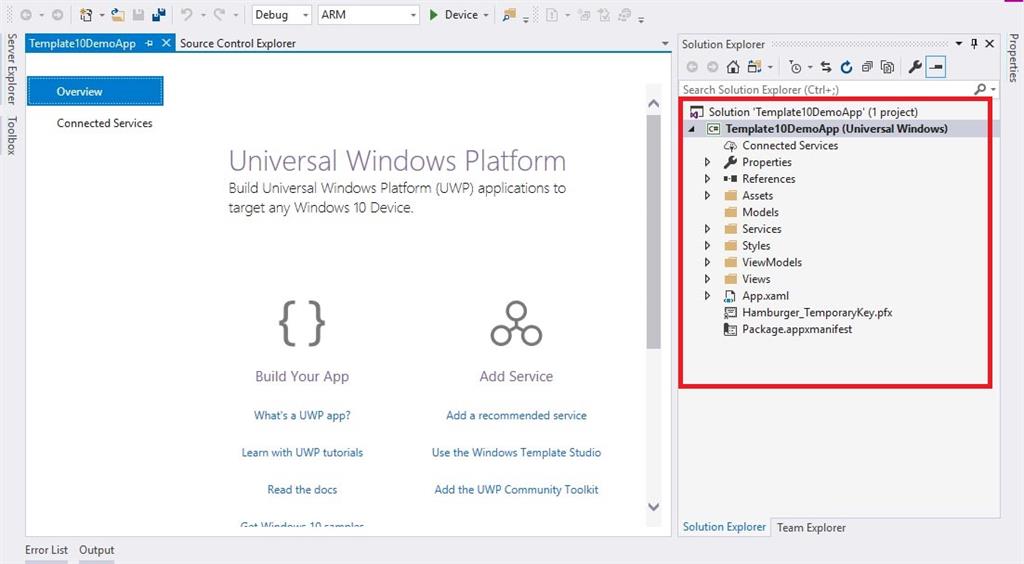Select Solution 'Template10DemoApp' root node
This screenshot has width=1024, height=564.
813,112
